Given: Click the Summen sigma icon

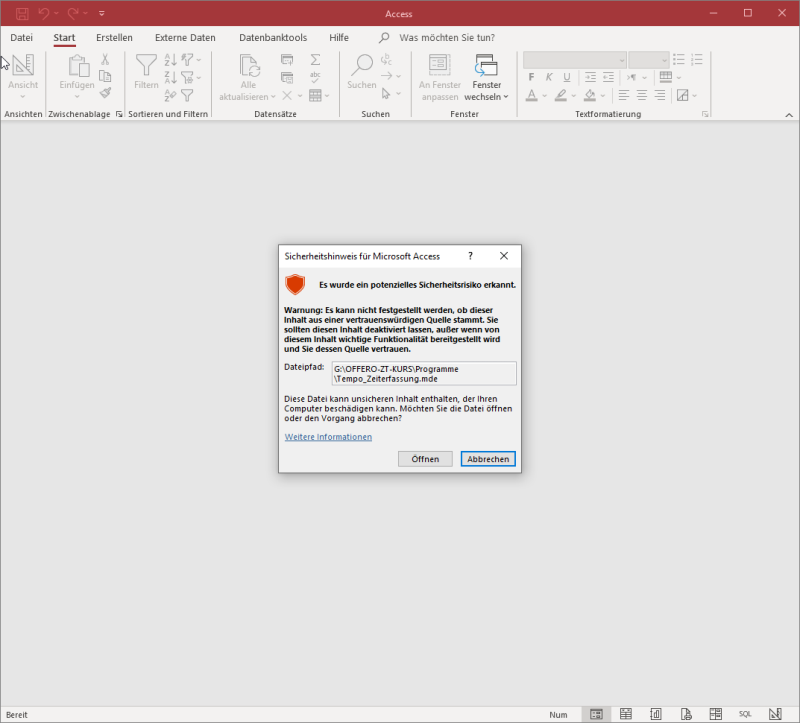Looking at the screenshot, I should point(315,60).
